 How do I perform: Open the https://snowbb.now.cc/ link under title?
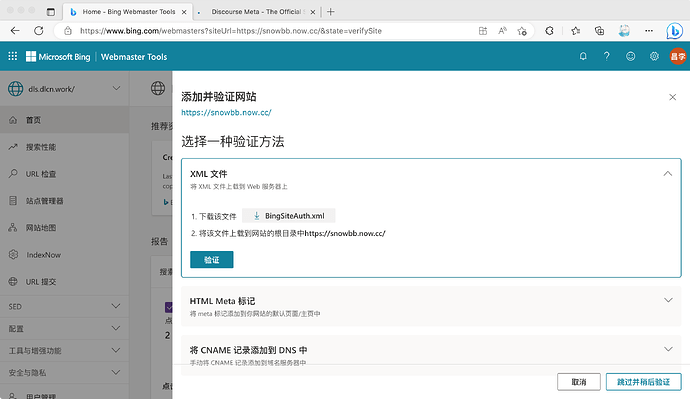226,112
